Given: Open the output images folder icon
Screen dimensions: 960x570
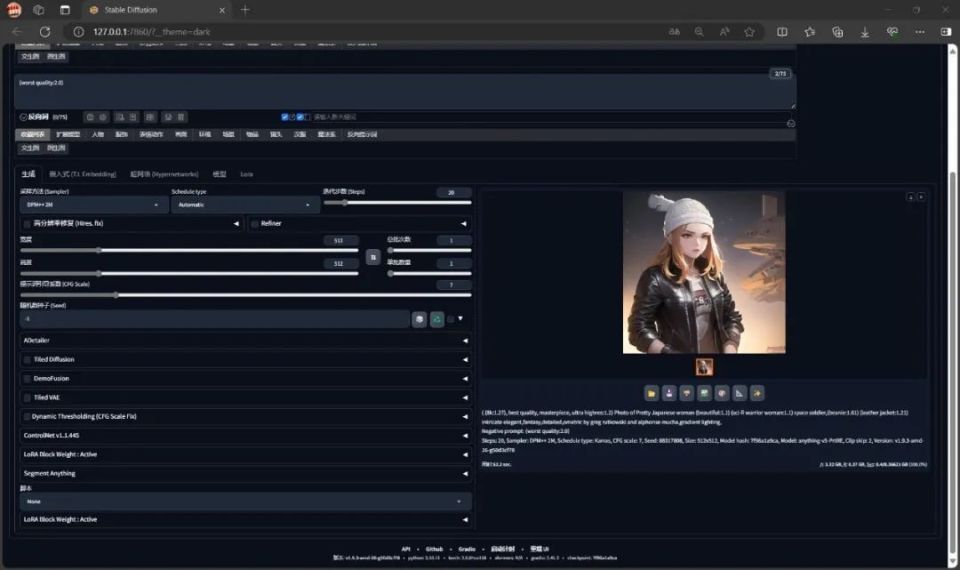Looking at the screenshot, I should coord(651,393).
